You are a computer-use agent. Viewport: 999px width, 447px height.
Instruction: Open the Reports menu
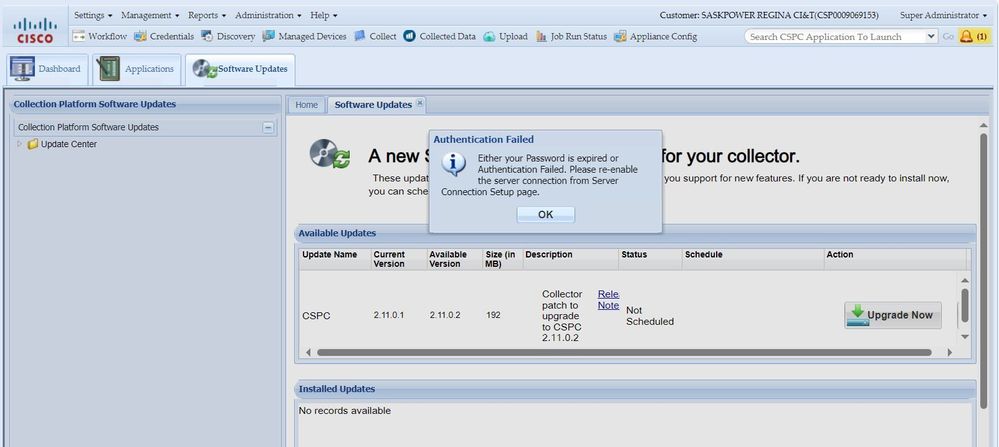tap(207, 15)
